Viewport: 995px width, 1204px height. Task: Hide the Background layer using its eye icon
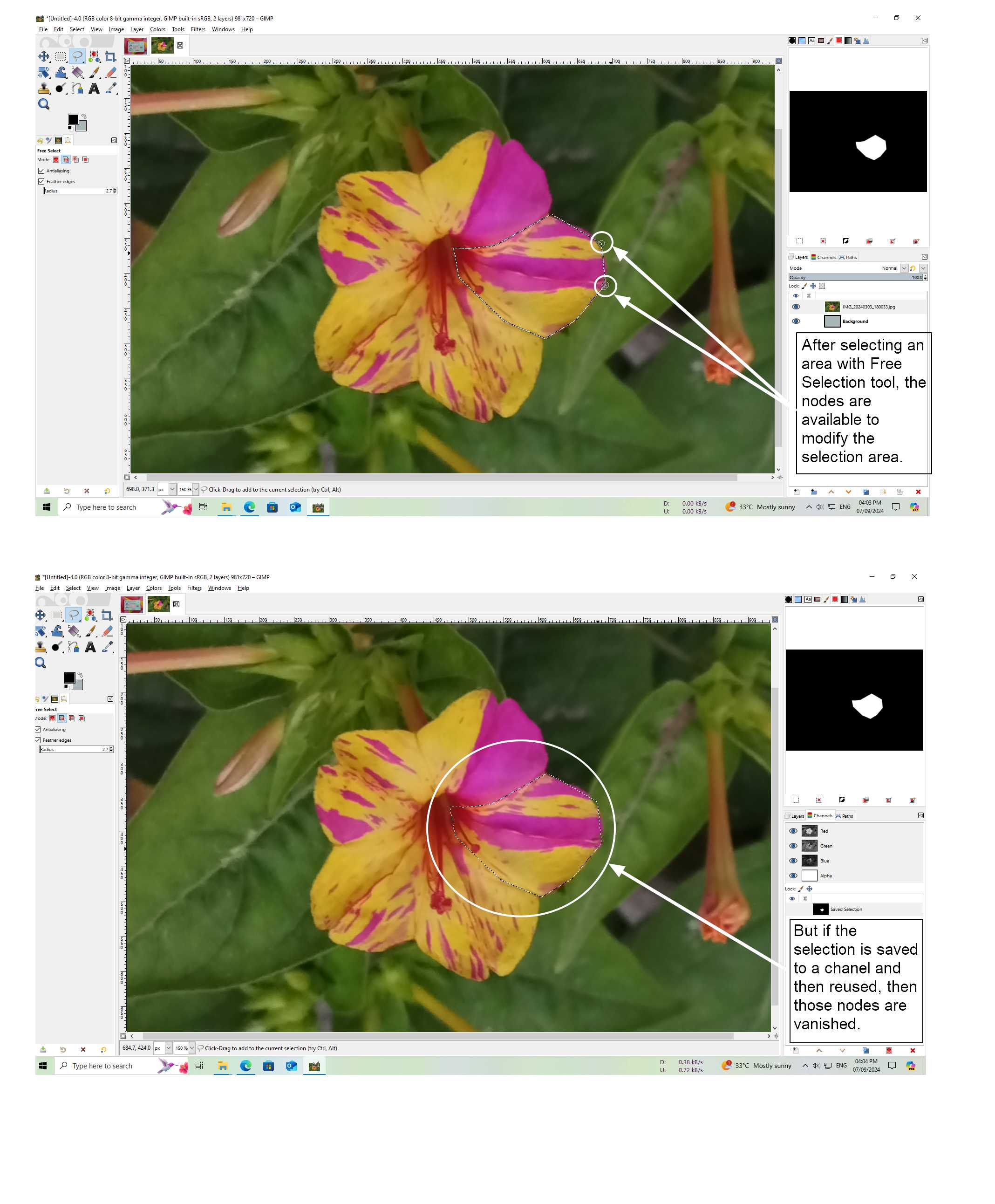tap(796, 322)
